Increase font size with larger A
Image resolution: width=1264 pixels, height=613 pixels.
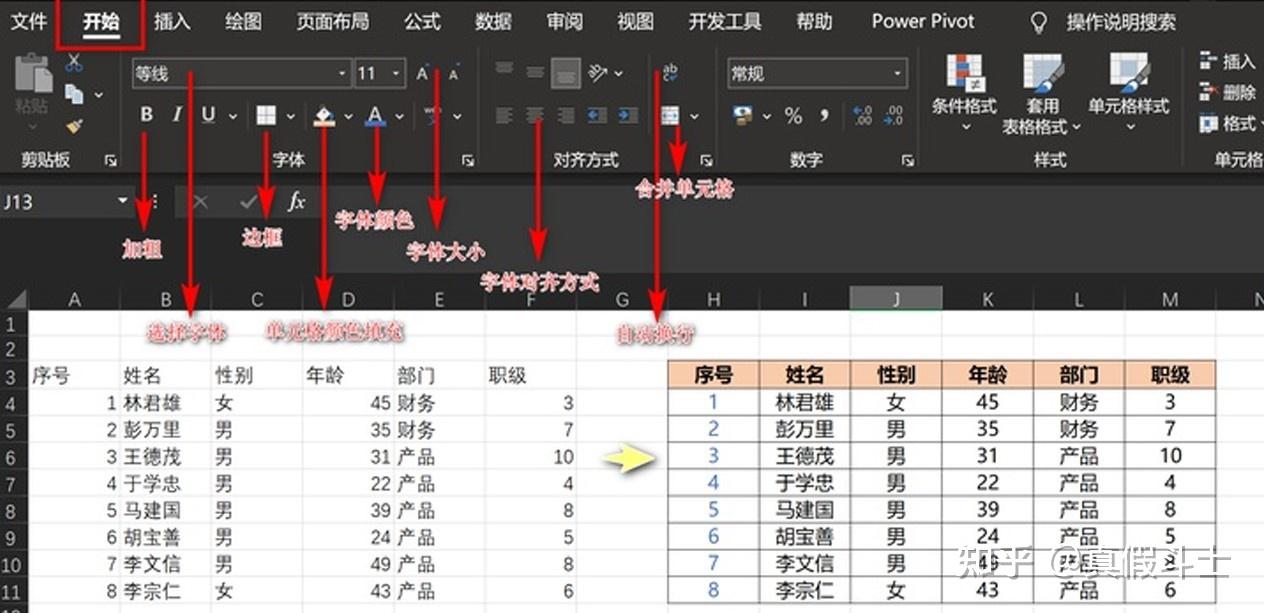tap(423, 73)
